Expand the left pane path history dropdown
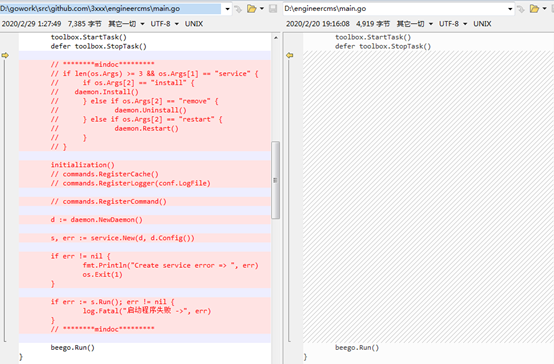Screen dimensions: 554x364 (227, 9)
